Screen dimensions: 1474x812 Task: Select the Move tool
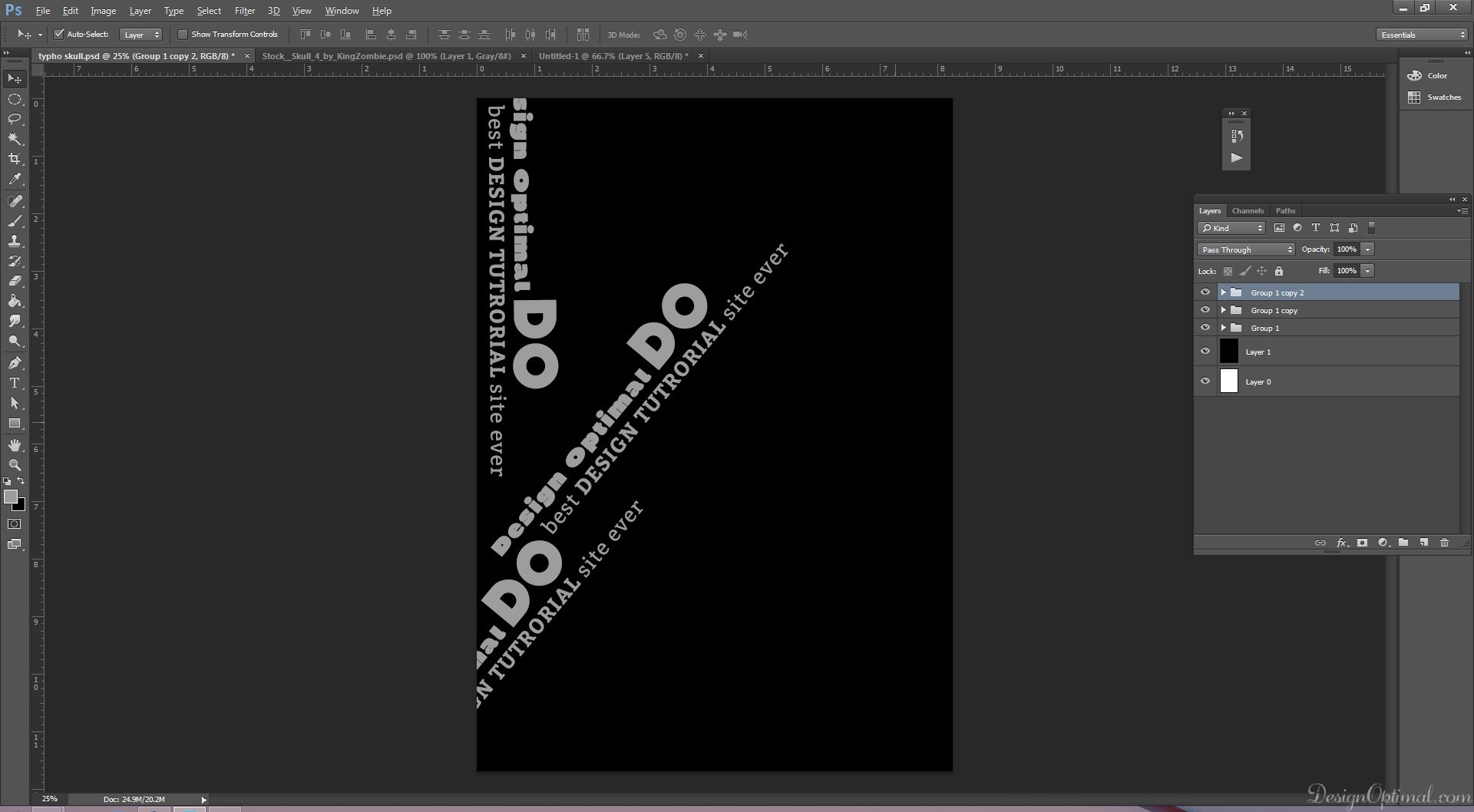click(15, 79)
